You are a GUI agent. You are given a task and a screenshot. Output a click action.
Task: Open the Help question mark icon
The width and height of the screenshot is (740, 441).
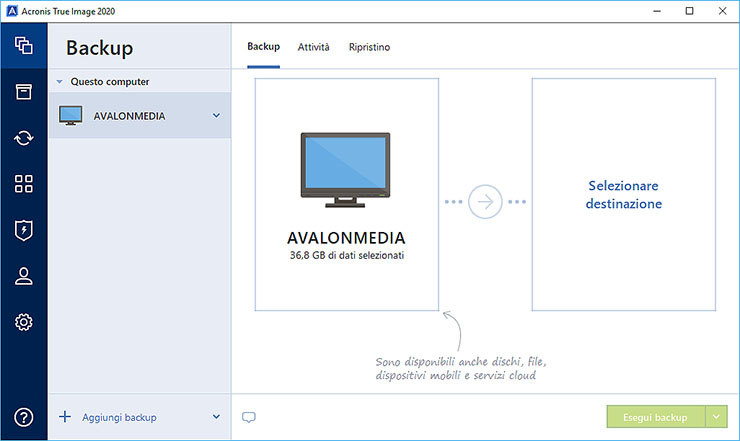24,417
